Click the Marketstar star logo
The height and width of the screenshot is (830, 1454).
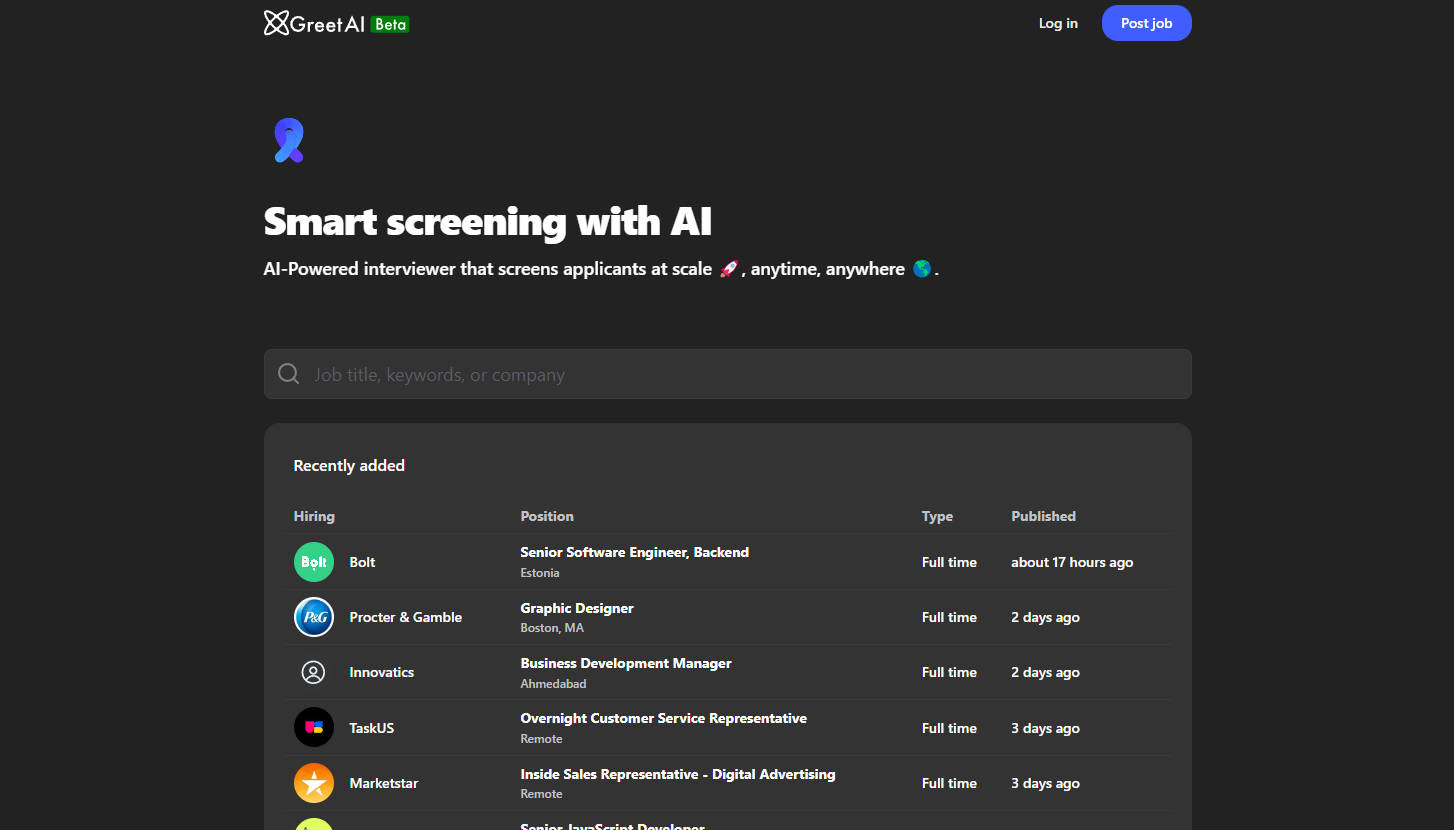coord(314,783)
